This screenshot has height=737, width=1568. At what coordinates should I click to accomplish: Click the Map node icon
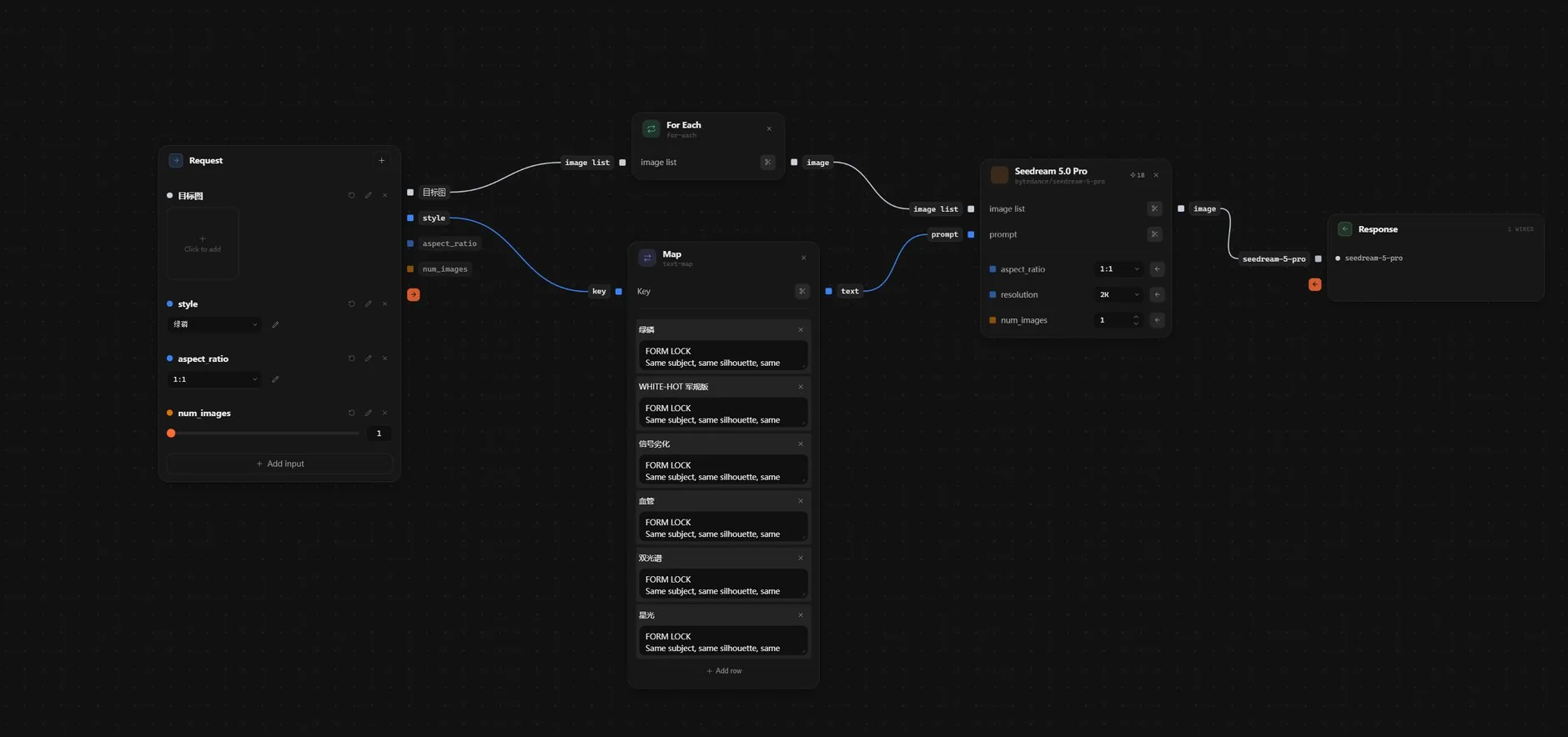647,258
